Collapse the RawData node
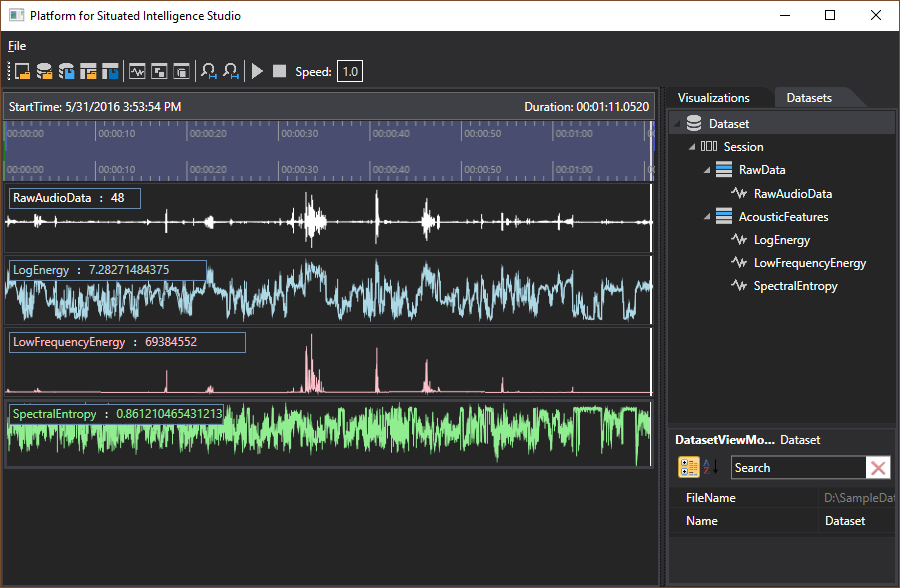Screen dimensions: 900x588 (x=706, y=169)
